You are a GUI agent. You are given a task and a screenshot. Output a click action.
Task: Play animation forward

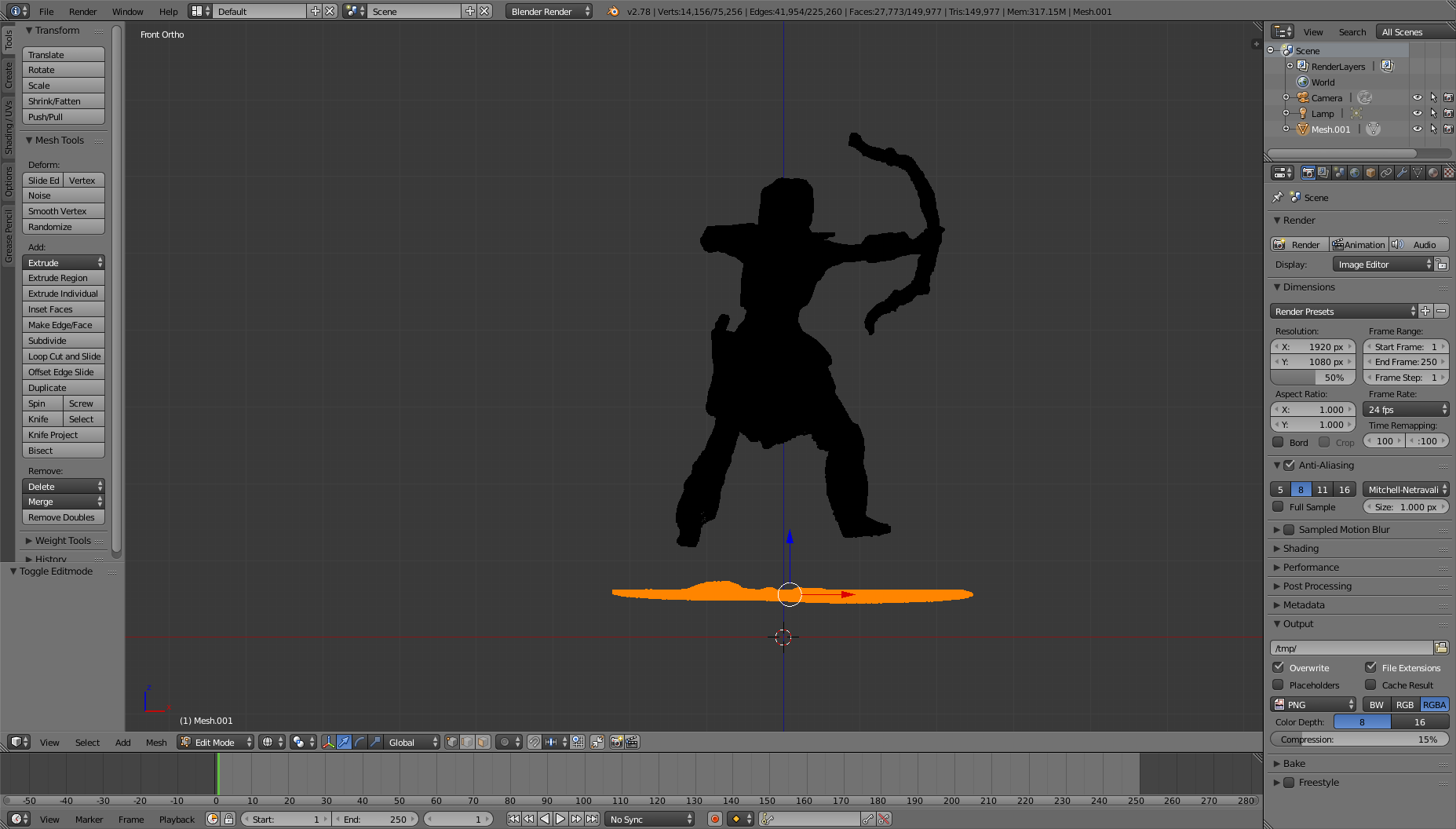(560, 819)
